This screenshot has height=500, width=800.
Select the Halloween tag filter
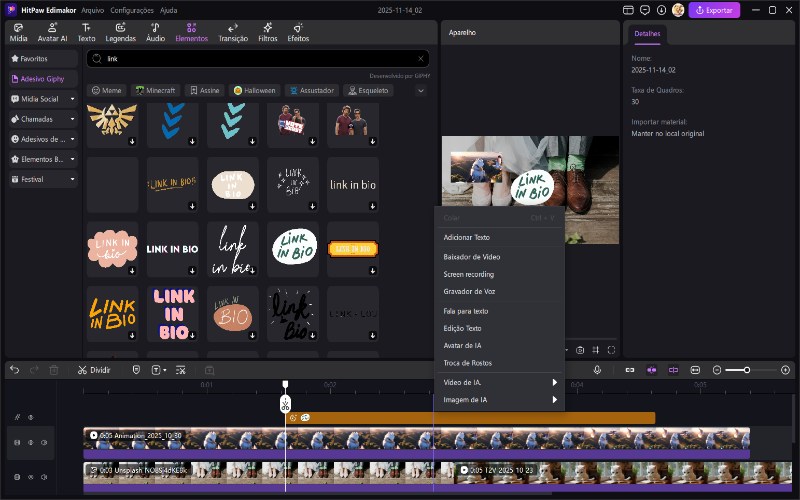coord(254,90)
